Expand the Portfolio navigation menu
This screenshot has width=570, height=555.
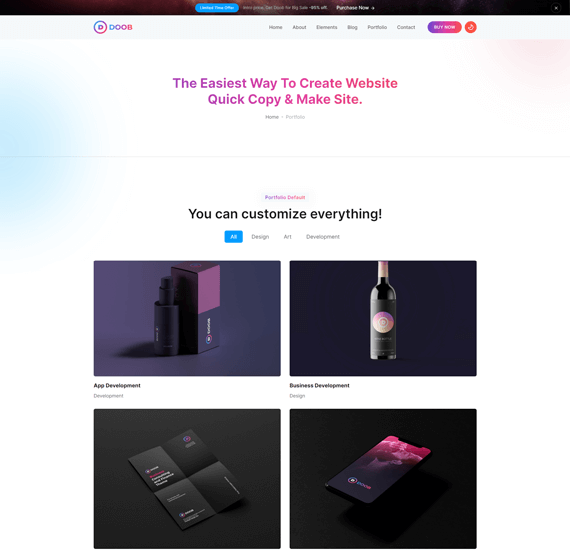point(377,27)
